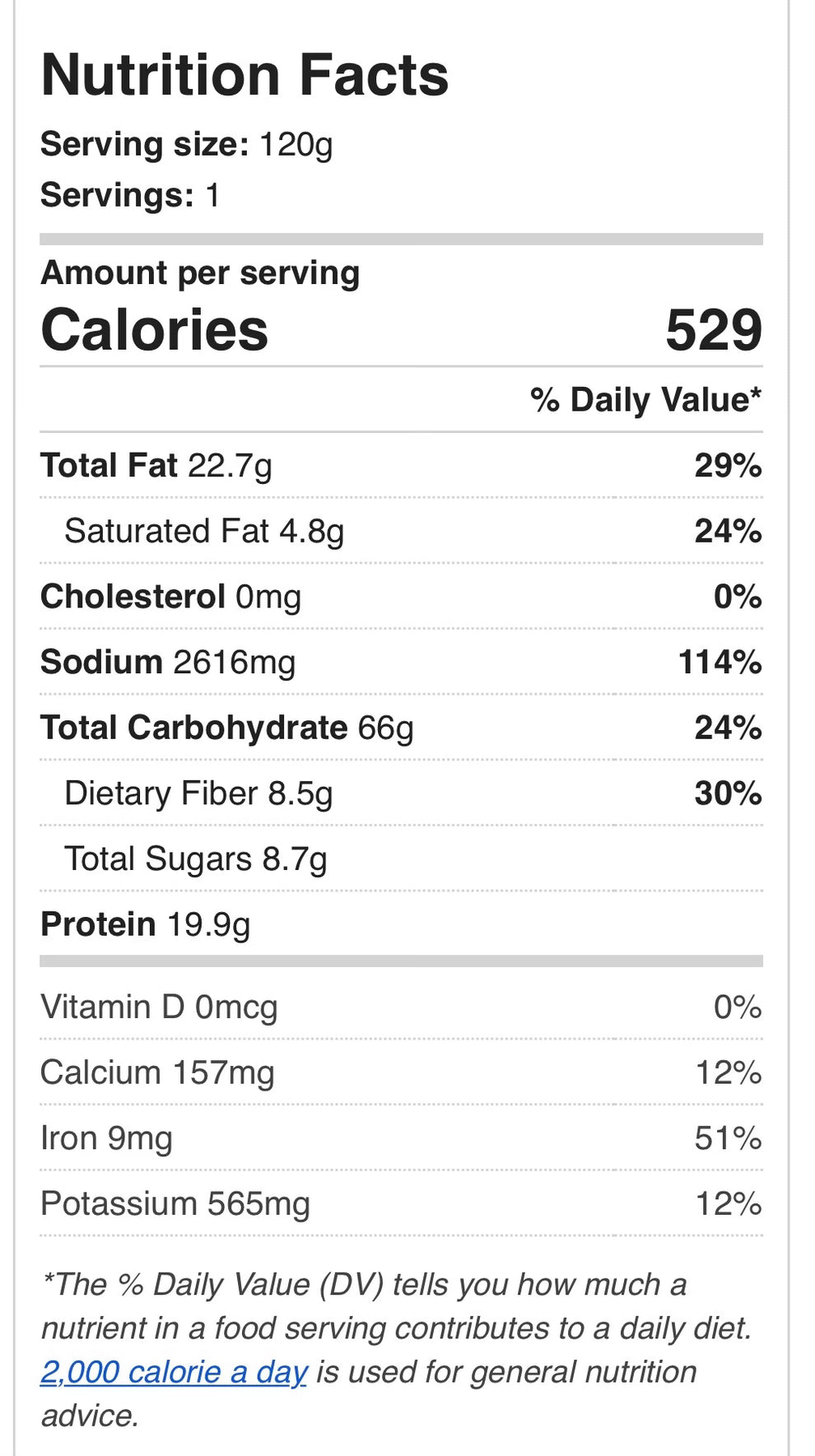Select the Servings: 1 line

[x=130, y=196]
